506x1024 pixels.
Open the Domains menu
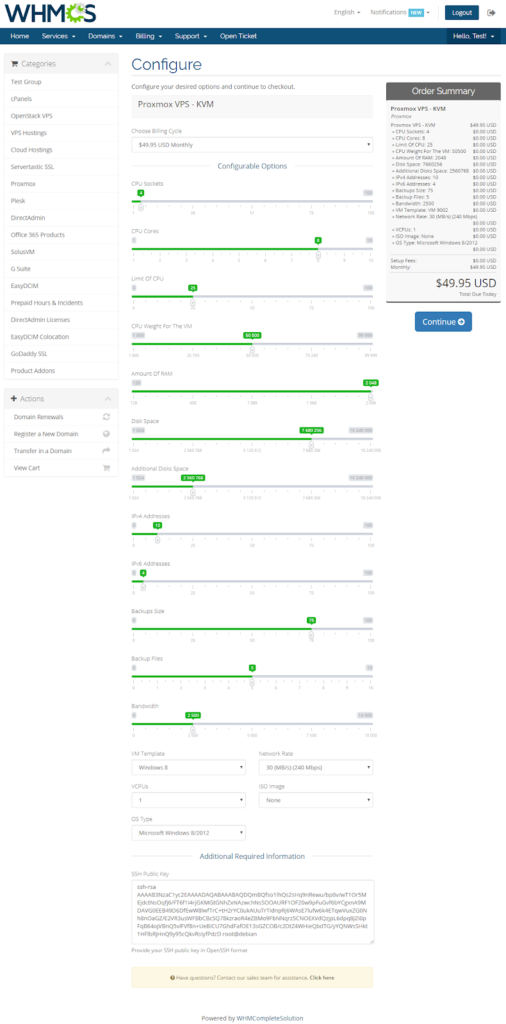point(105,36)
